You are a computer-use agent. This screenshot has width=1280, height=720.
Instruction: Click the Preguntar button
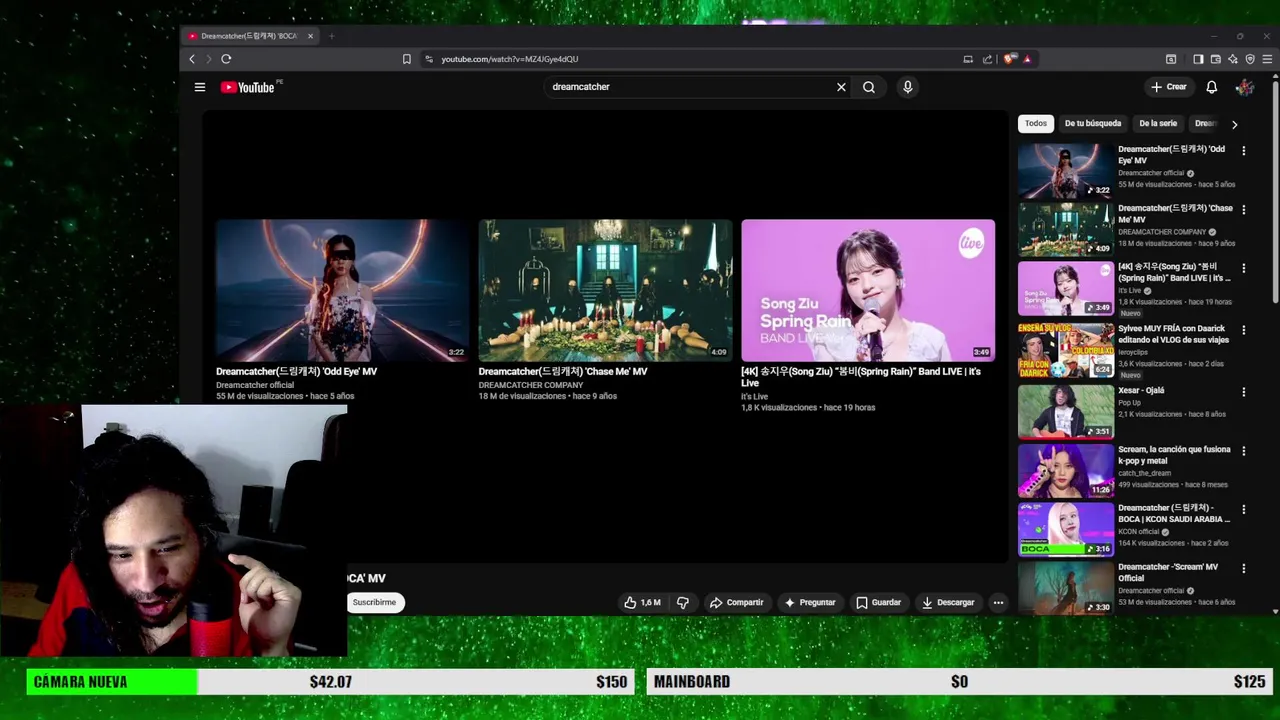click(810, 602)
